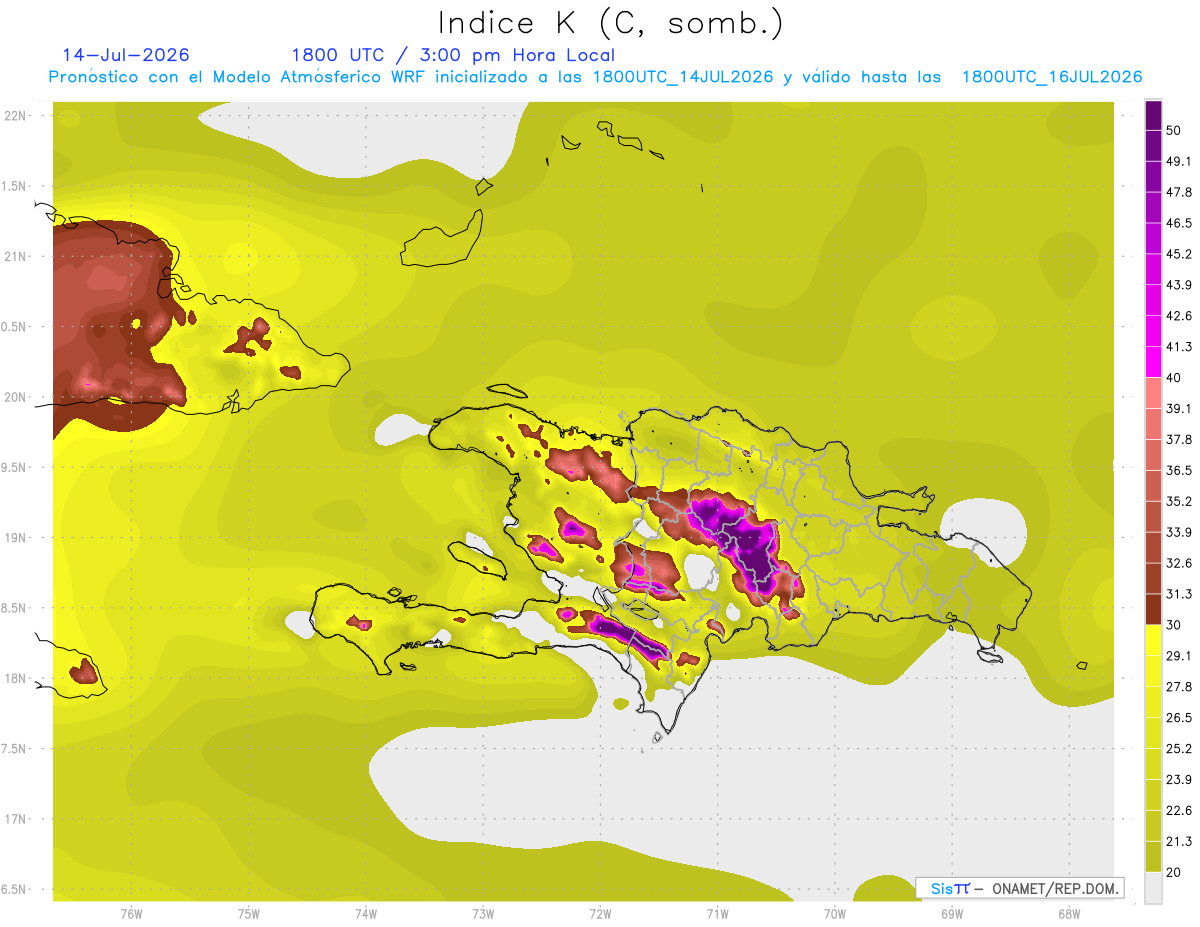Click the '22N' latitude label
1200x927 pixels.
coord(16,115)
